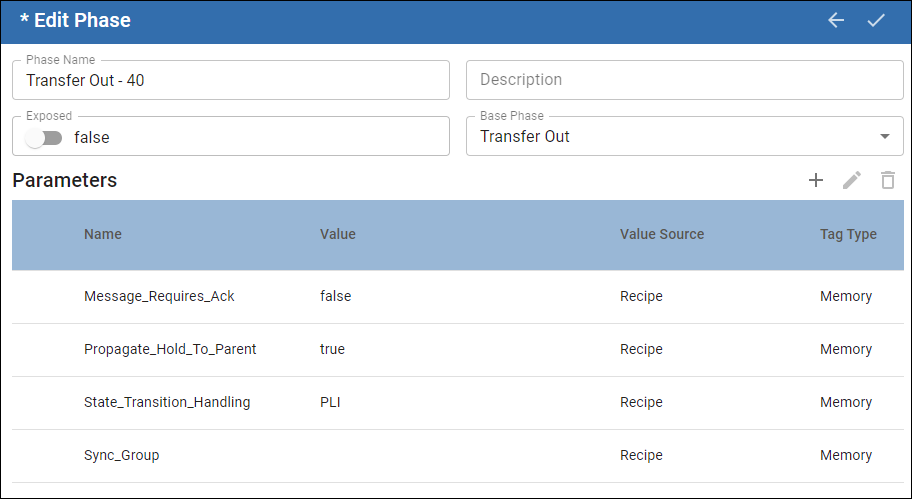Click the pencil edit parameter icon
Screen dimensions: 912x499
tap(852, 180)
